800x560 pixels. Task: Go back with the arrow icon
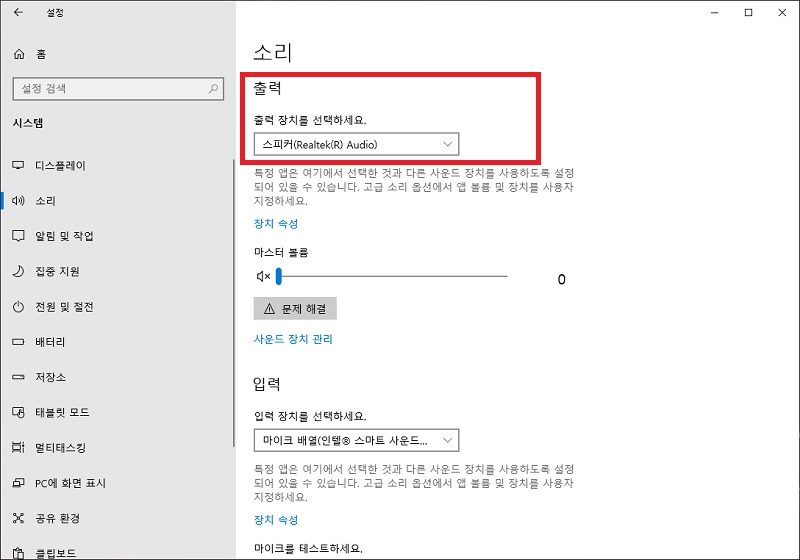18,12
